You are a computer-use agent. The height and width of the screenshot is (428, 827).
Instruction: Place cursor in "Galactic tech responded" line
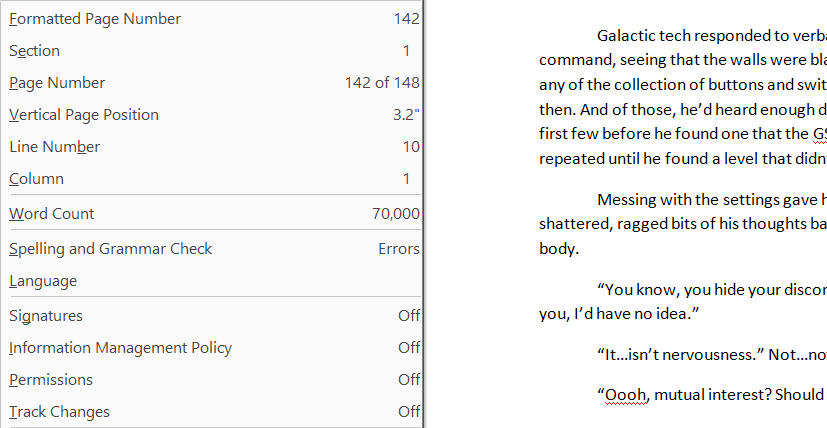pos(710,37)
